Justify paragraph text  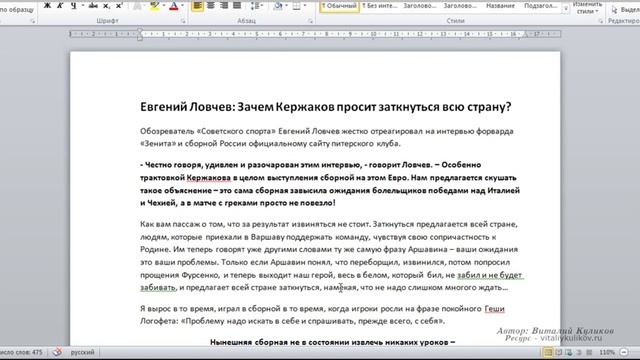[x=237, y=5]
